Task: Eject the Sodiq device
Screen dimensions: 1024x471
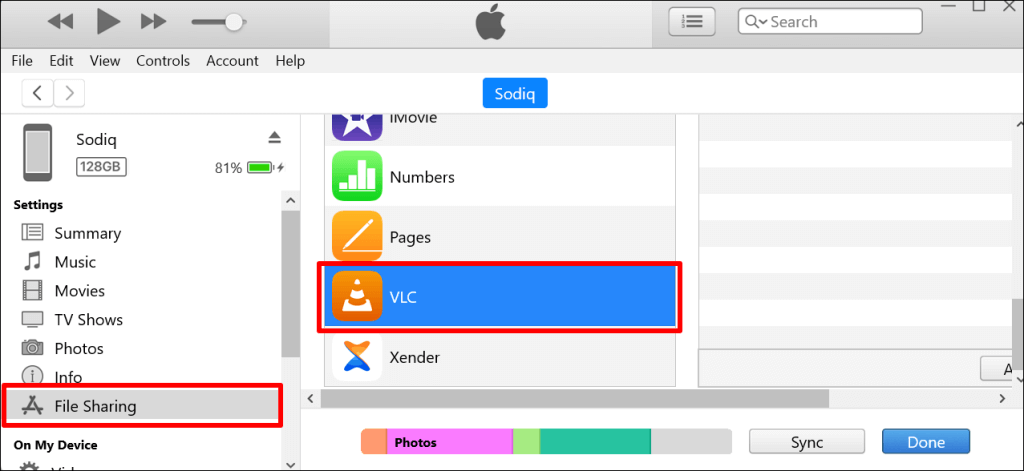Action: point(275,137)
